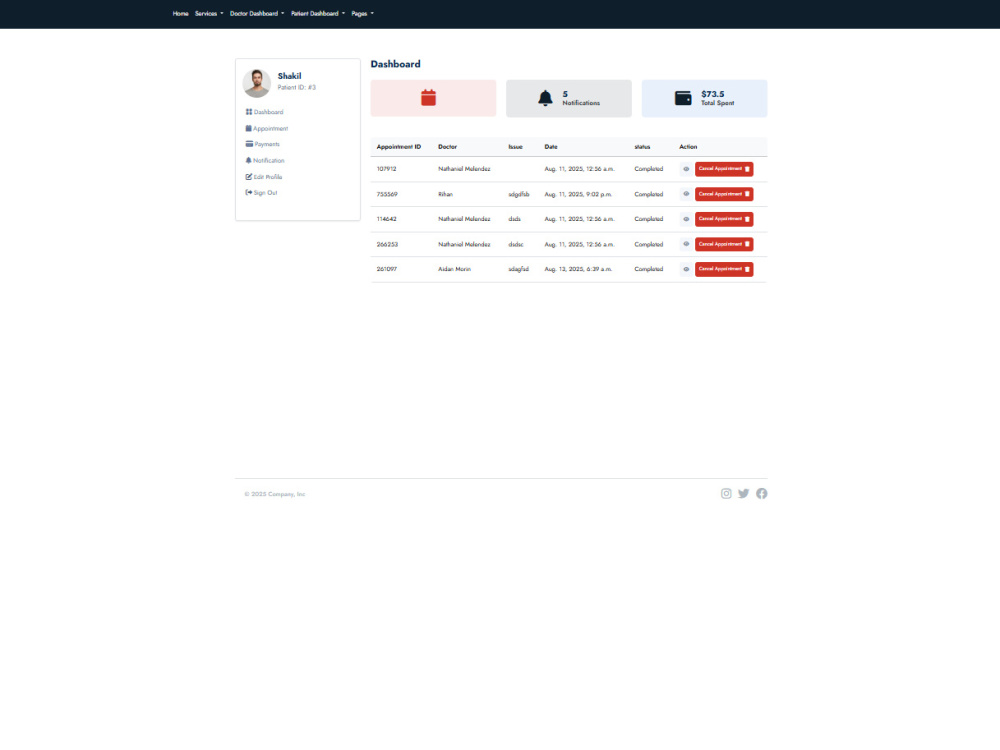Expand the Patient Dashboard dropdown
The image size is (1000, 750).
318,13
